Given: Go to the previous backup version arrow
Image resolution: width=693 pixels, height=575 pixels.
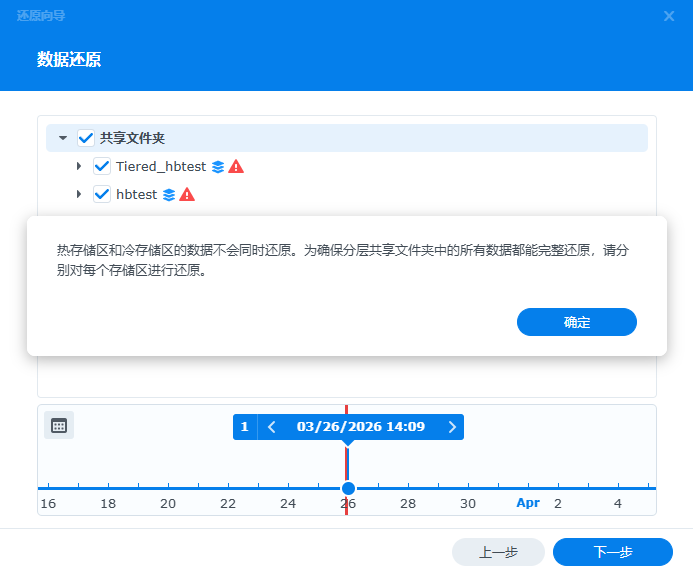Looking at the screenshot, I should point(271,427).
